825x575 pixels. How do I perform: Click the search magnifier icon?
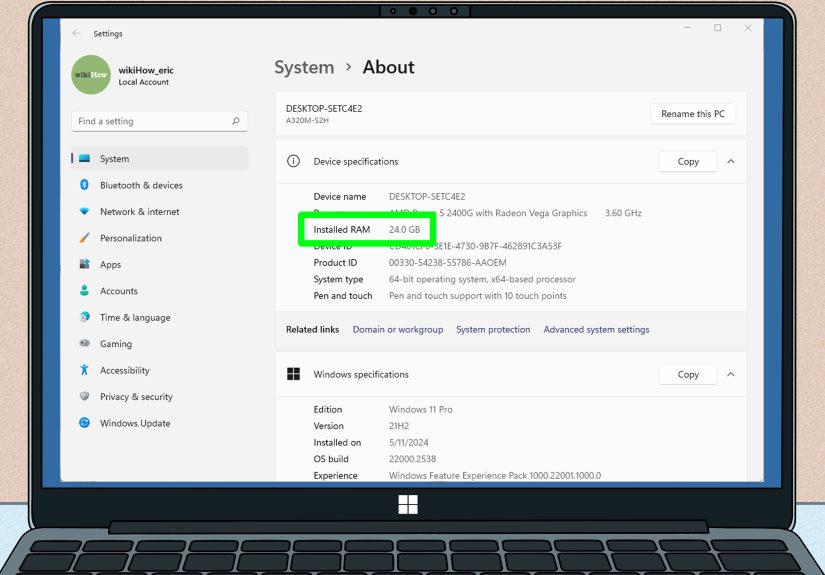point(236,121)
